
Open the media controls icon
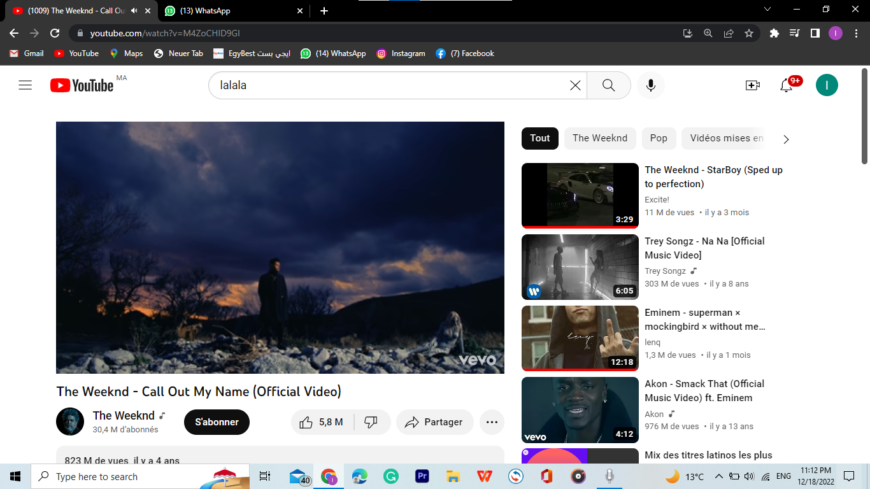795,33
